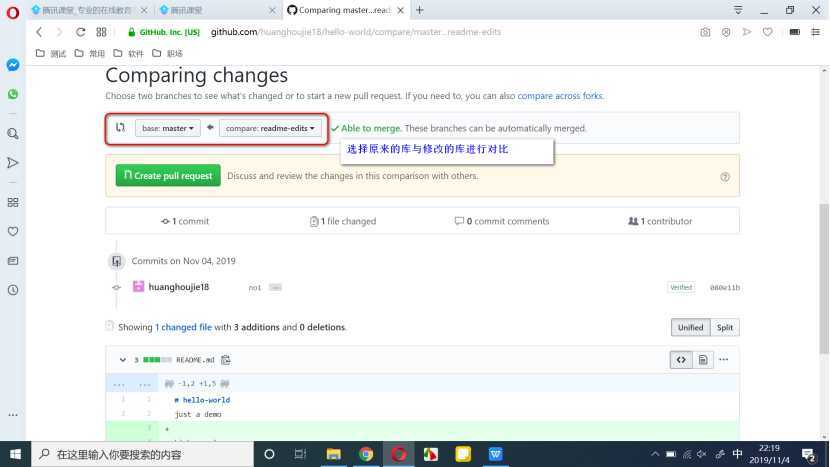Click Create pull request button
This screenshot has height=467, width=830.
pos(168,176)
